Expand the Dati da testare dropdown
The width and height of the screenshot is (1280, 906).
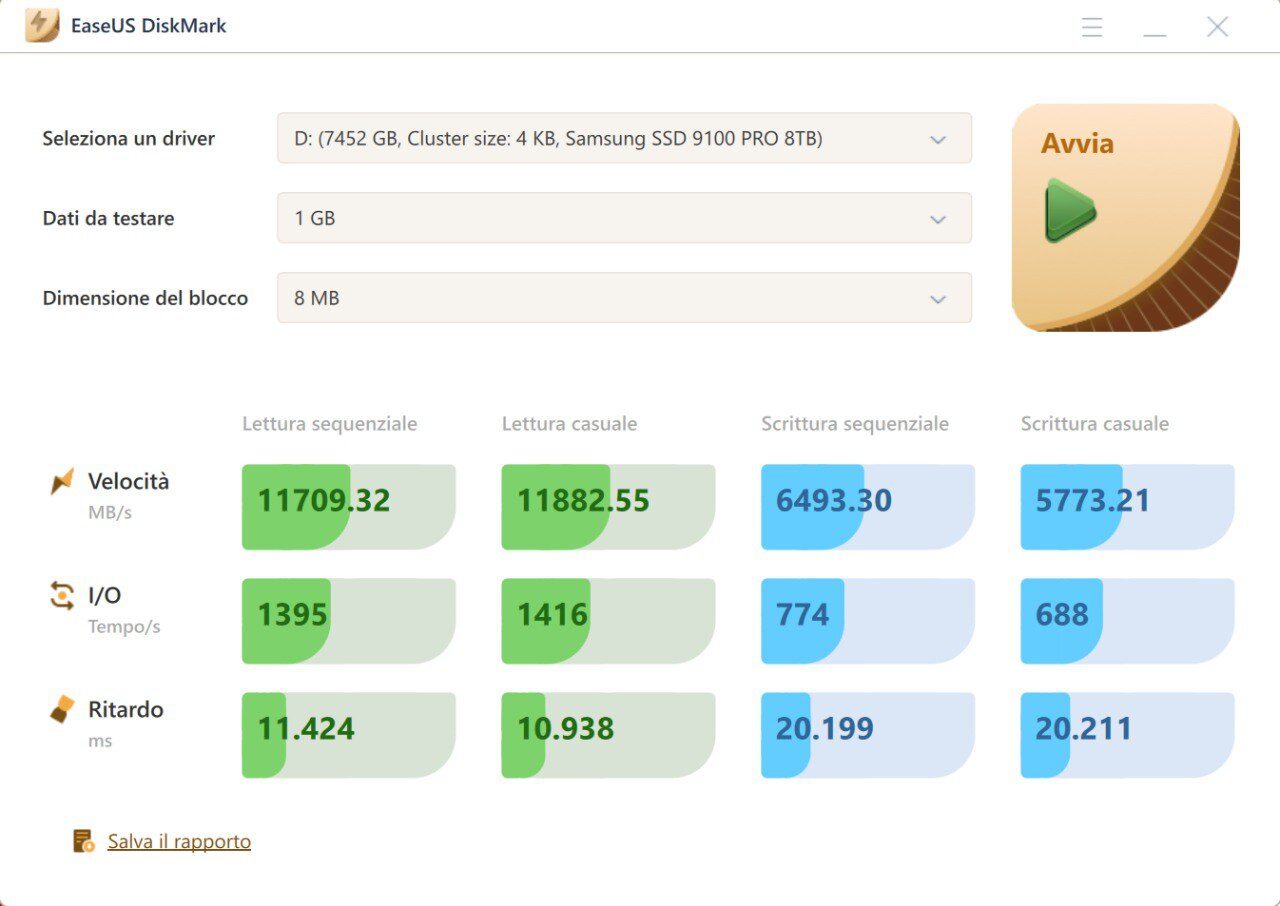pyautogui.click(x=624, y=218)
